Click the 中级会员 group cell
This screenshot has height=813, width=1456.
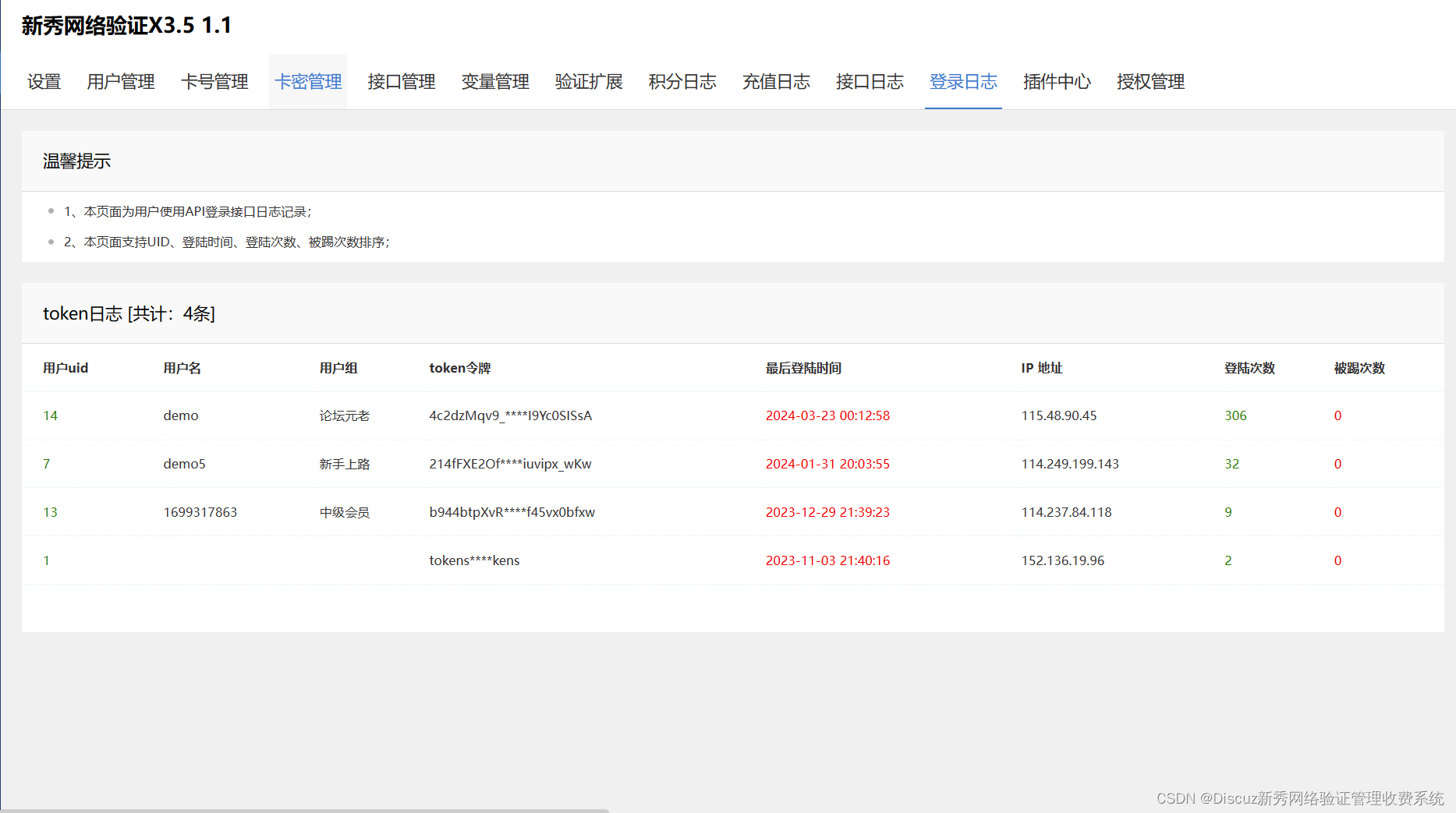345,512
